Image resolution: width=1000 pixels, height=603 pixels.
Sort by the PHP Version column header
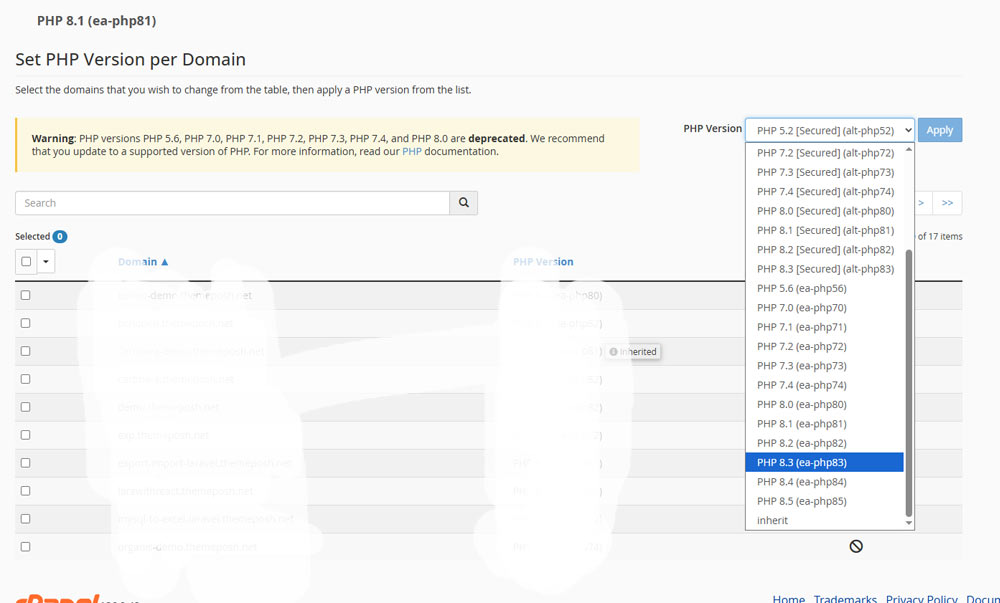[x=543, y=262]
